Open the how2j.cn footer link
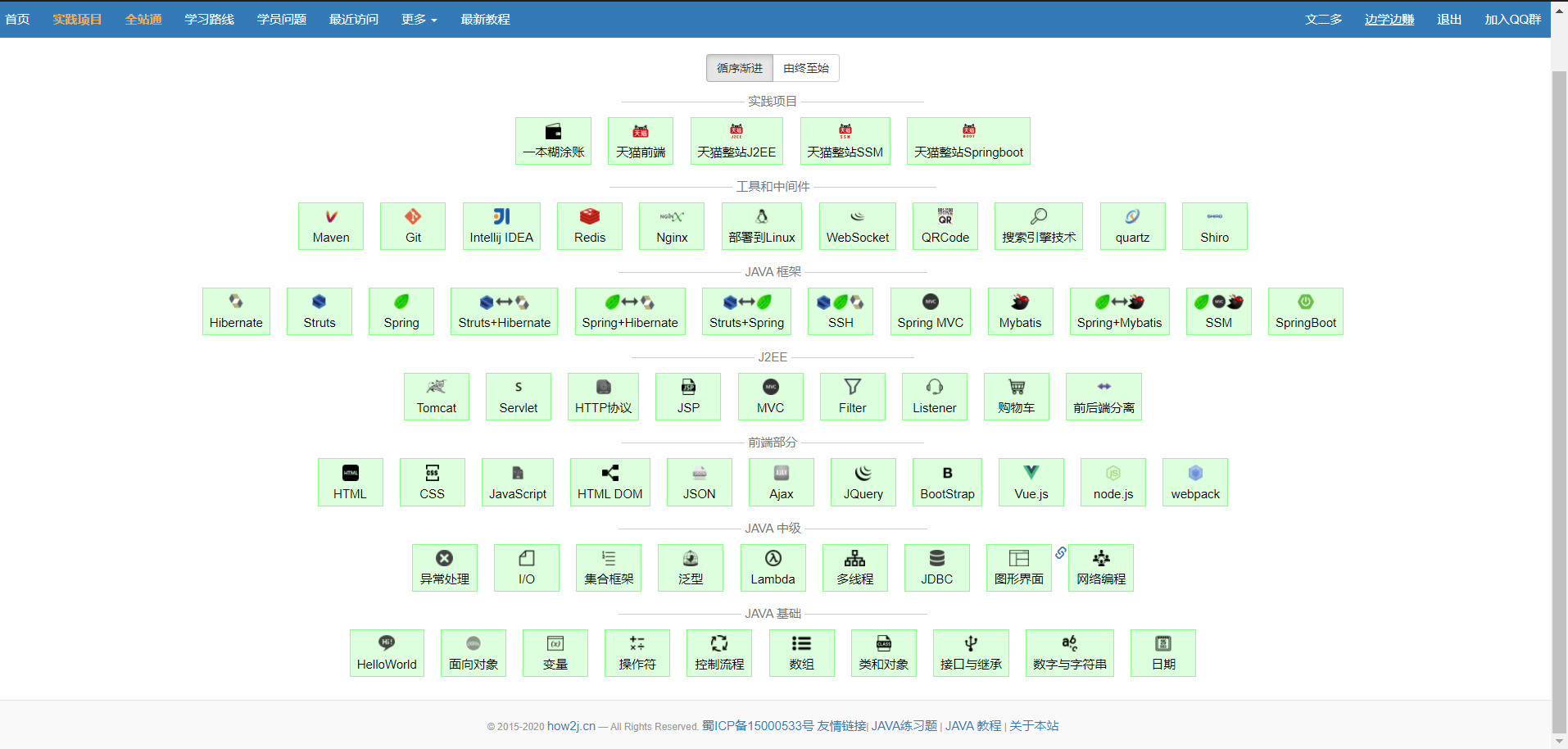The width and height of the screenshot is (1568, 749). [x=571, y=726]
